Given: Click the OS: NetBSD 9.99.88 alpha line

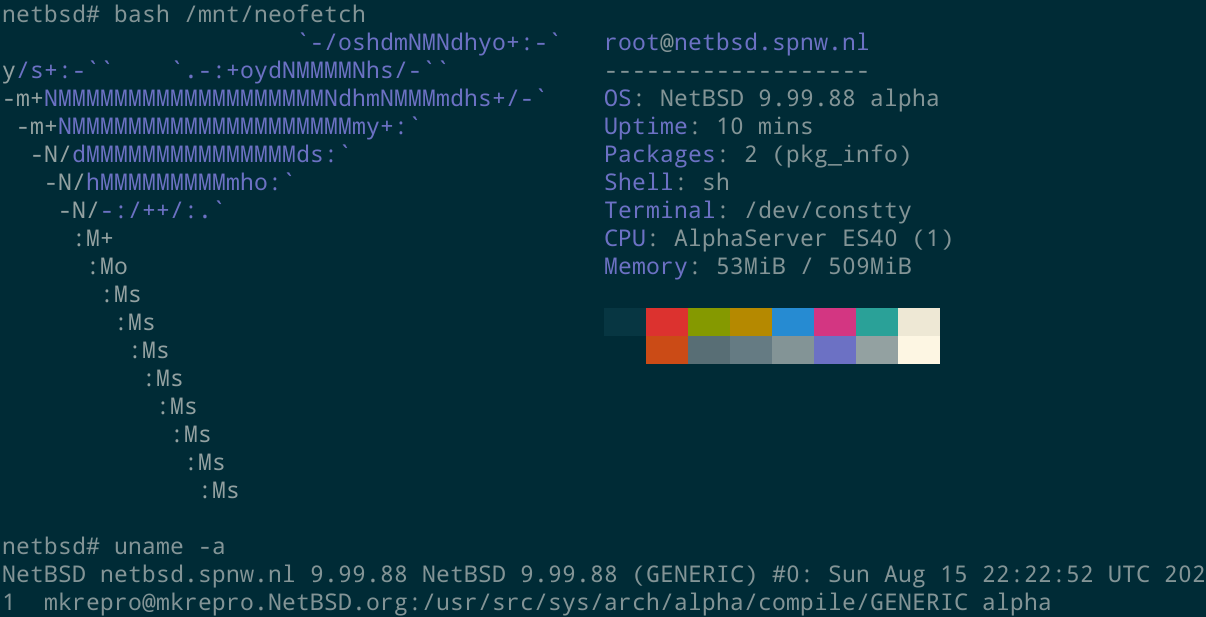Looking at the screenshot, I should click(770, 98).
